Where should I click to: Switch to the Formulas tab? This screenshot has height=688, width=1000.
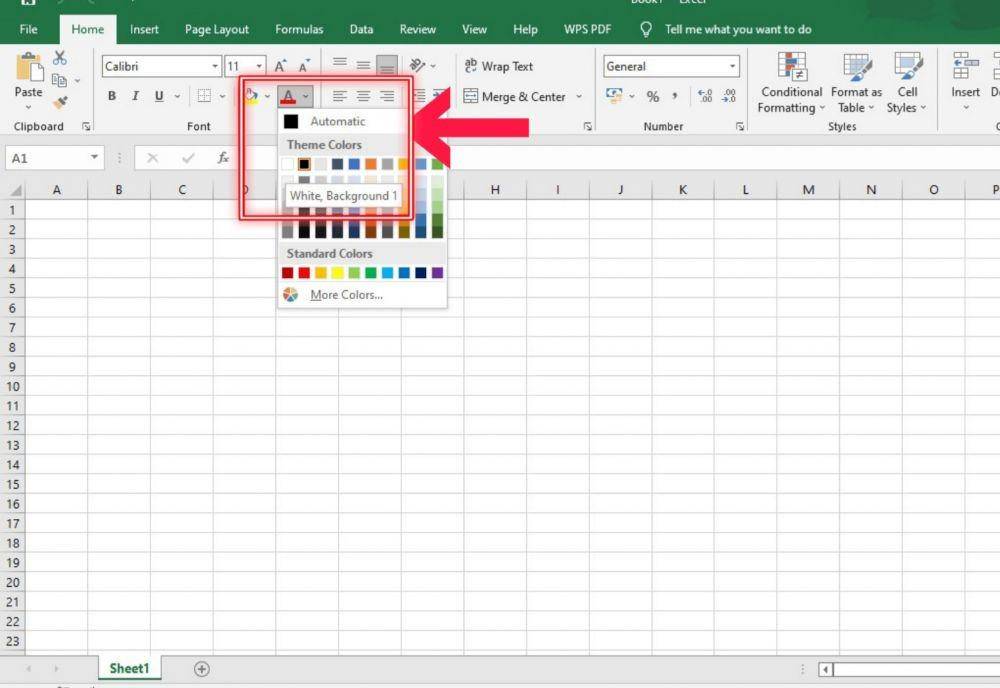click(299, 29)
